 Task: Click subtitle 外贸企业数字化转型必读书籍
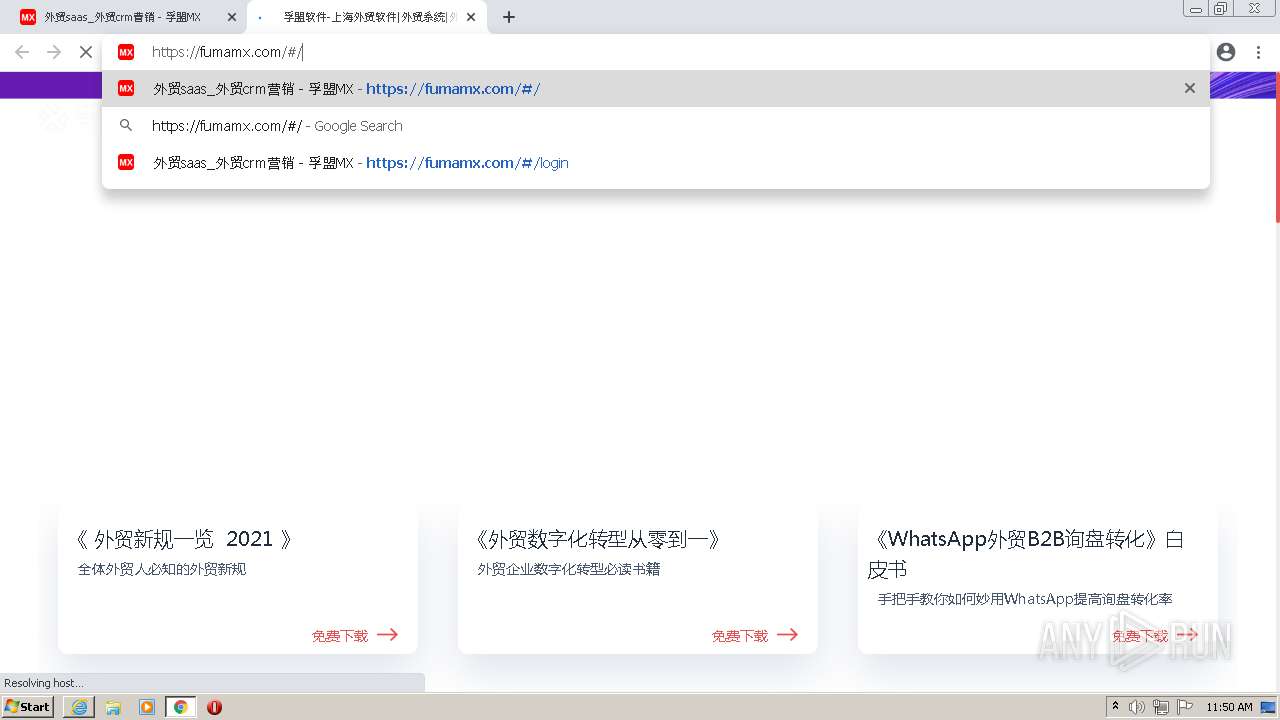click(568, 569)
